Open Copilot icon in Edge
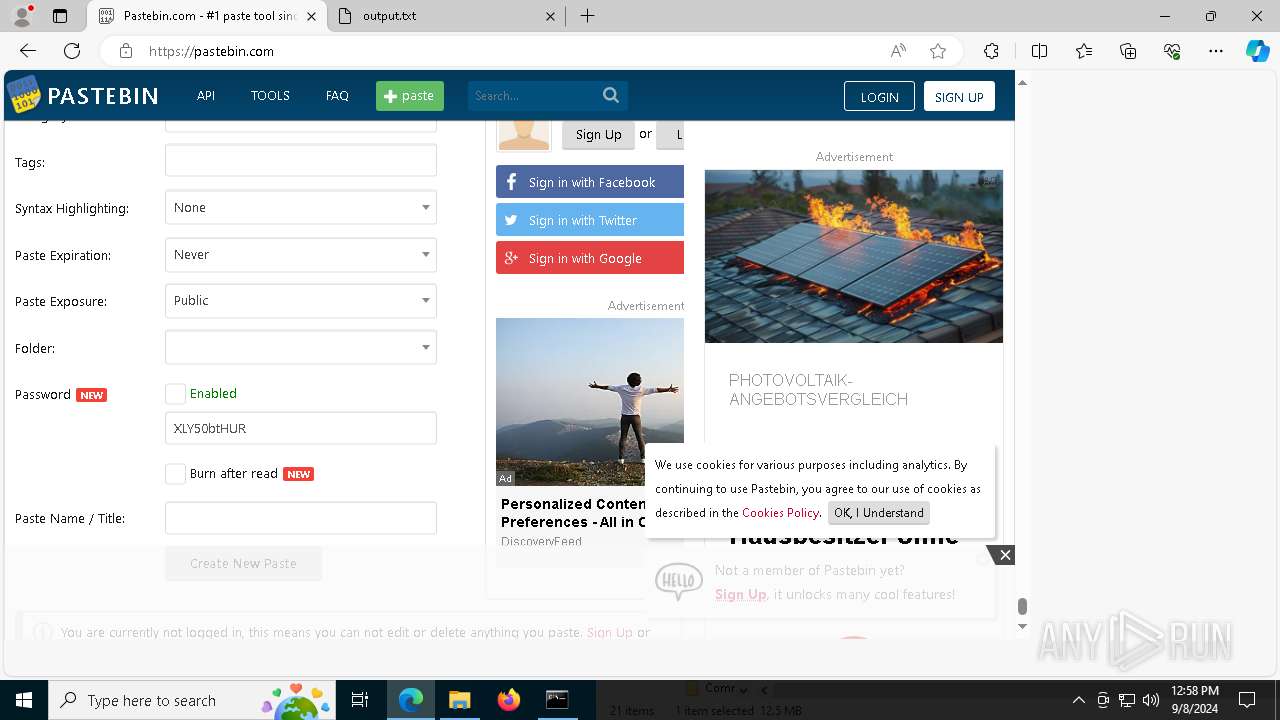The image size is (1280, 720). pyautogui.click(x=1257, y=51)
